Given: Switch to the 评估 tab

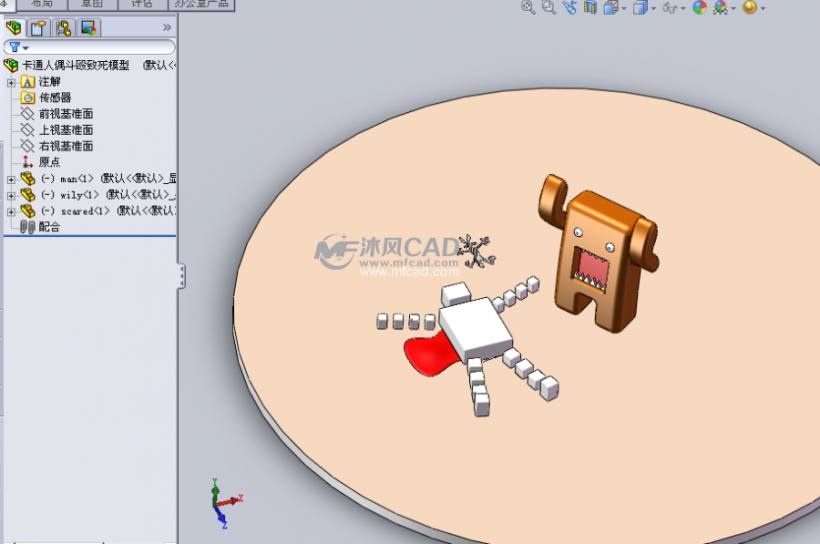Looking at the screenshot, I should (142, 4).
